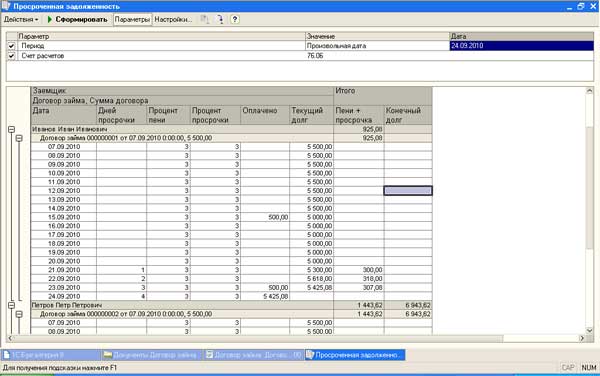Click the Сформировать button label

[82, 20]
